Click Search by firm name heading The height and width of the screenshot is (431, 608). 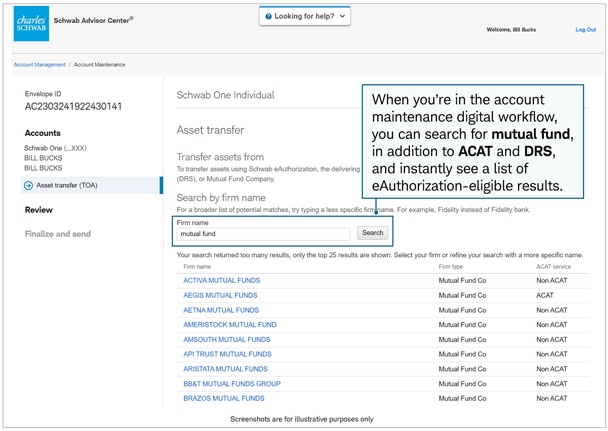pyautogui.click(x=221, y=198)
